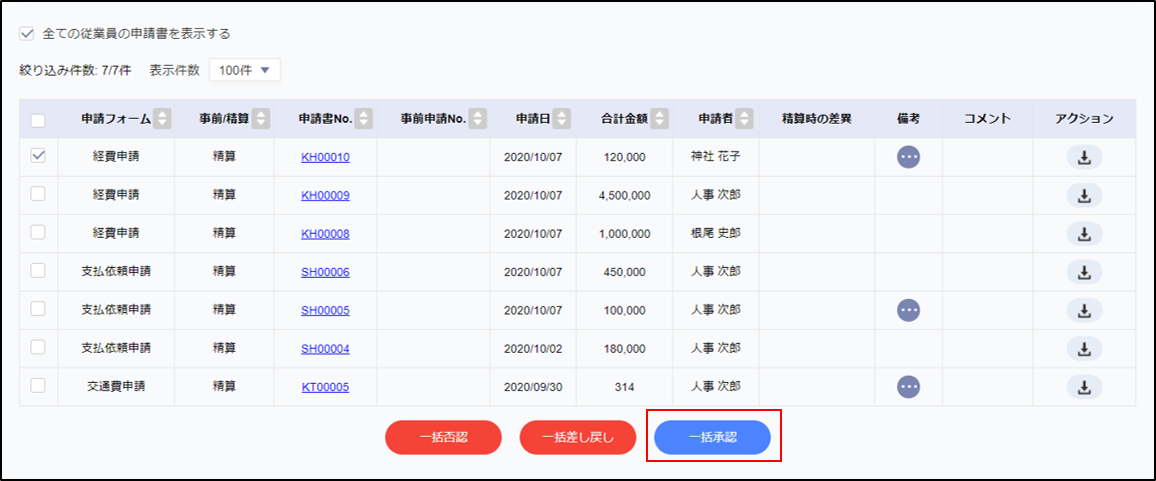Open application link KH00008

tap(325, 234)
